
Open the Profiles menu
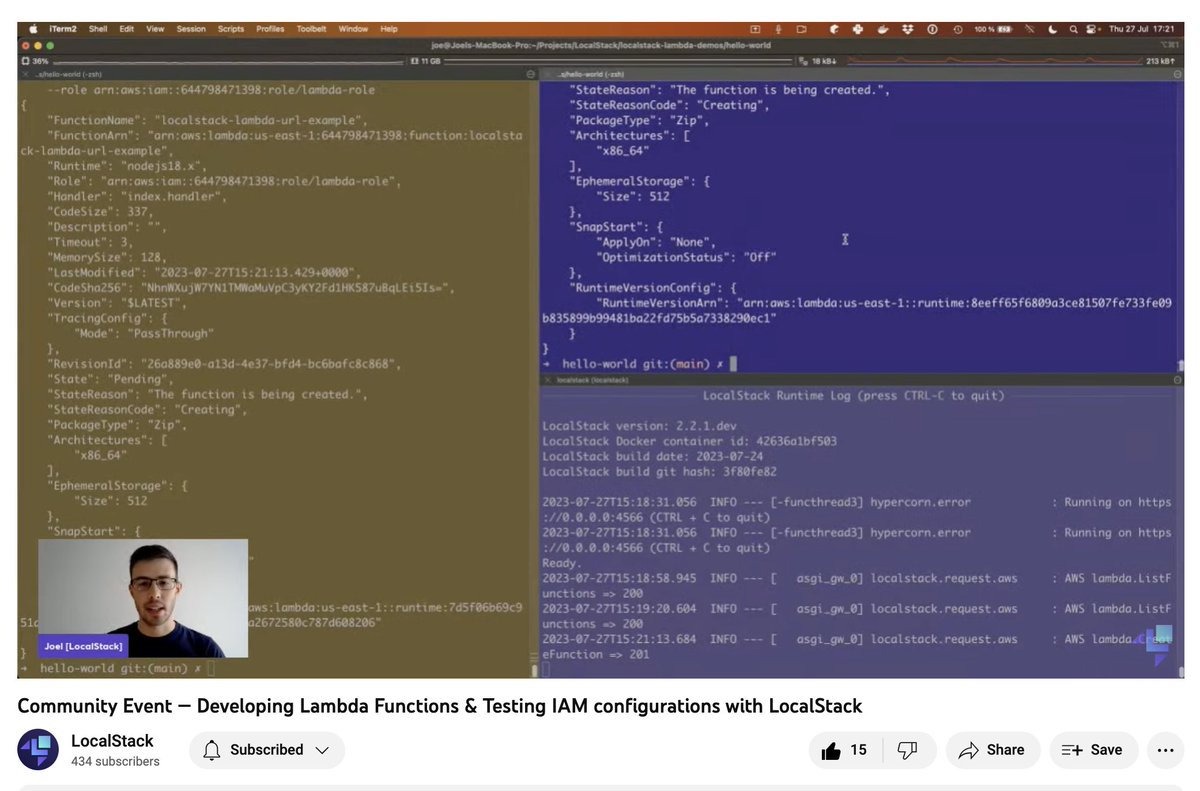(x=270, y=29)
